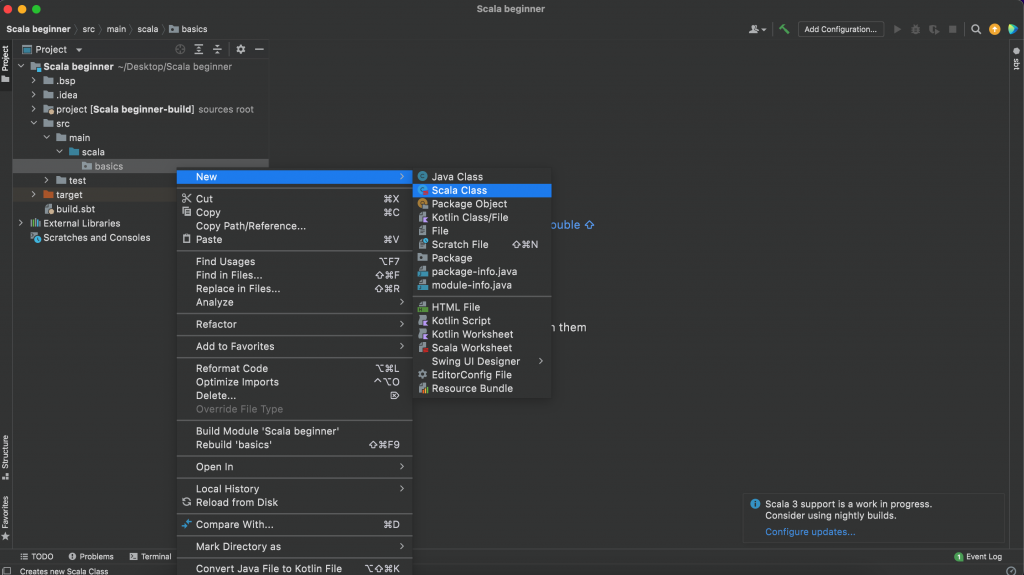Collapse the Scala beginner root node
Screen dimensions: 1024x575
[x=21, y=66]
